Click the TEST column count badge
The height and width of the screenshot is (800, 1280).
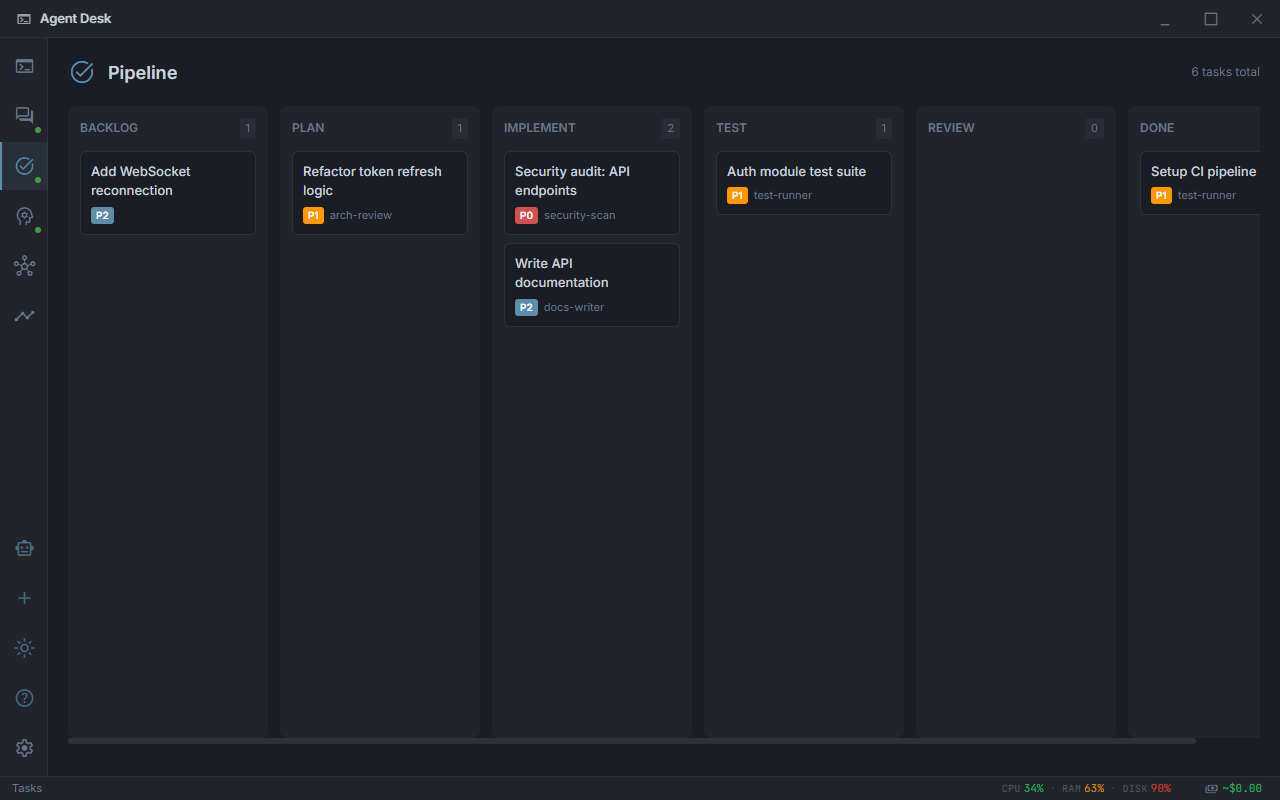tap(884, 128)
